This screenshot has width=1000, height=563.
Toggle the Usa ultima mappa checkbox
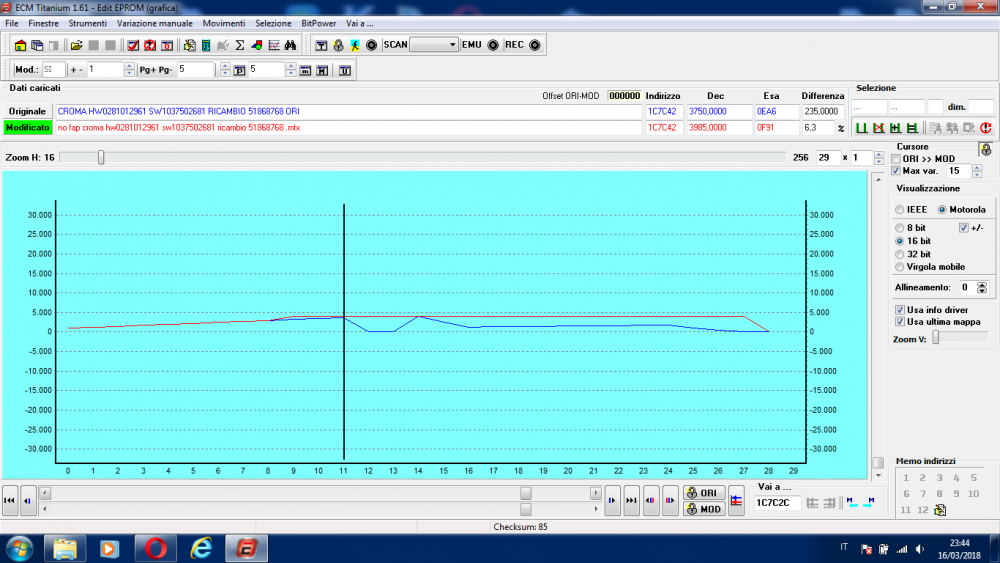point(900,322)
